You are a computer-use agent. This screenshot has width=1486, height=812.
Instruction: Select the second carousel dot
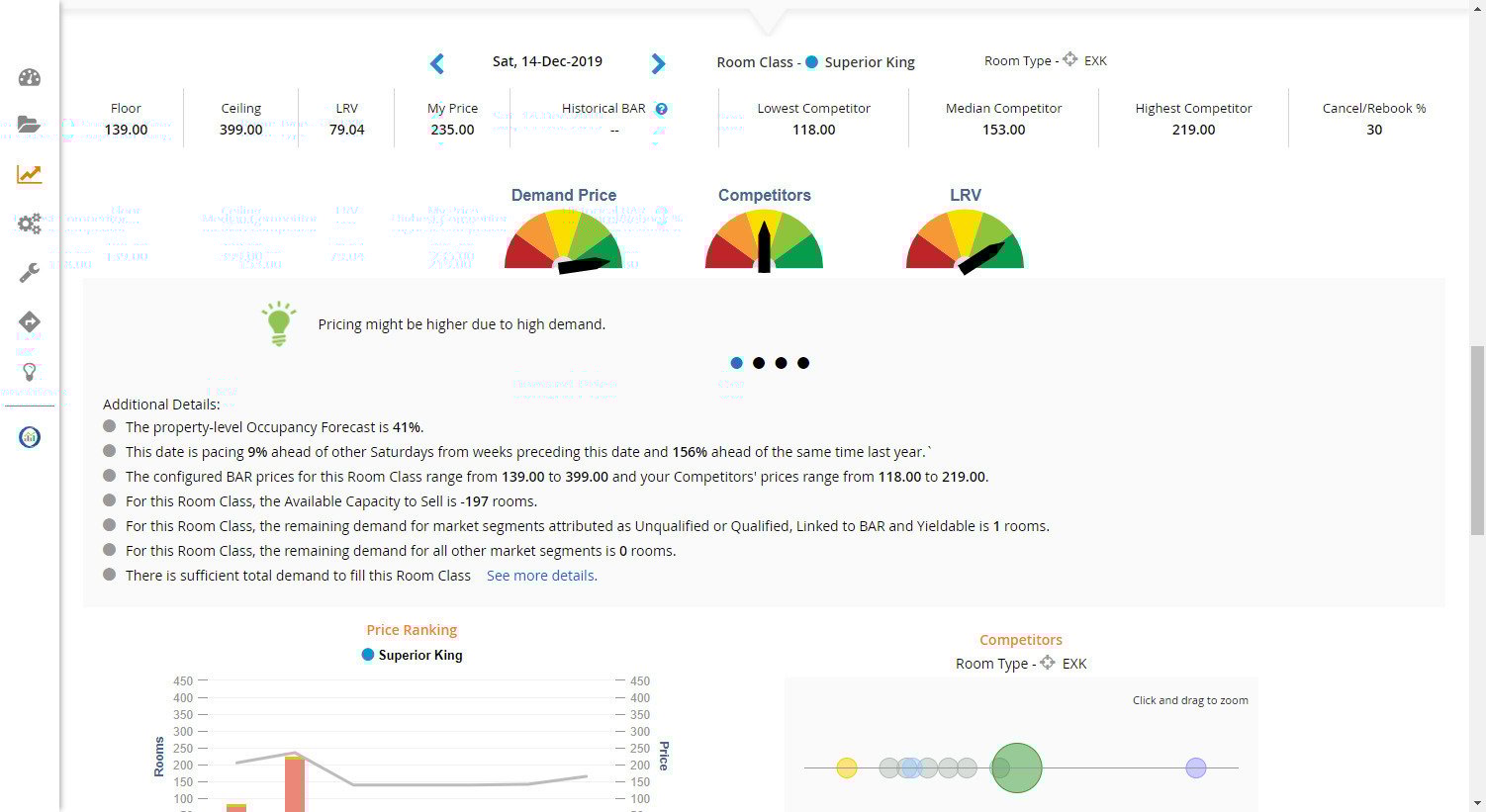(759, 363)
